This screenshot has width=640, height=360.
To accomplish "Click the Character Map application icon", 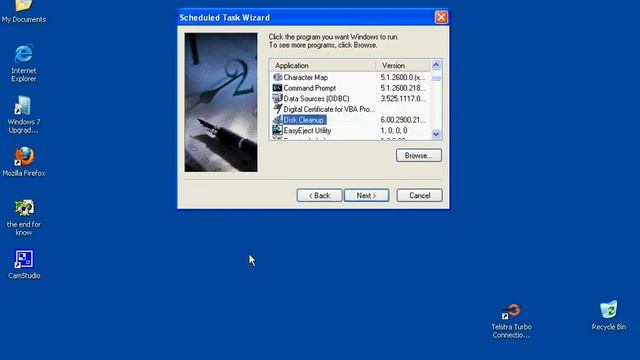I will click(278, 77).
